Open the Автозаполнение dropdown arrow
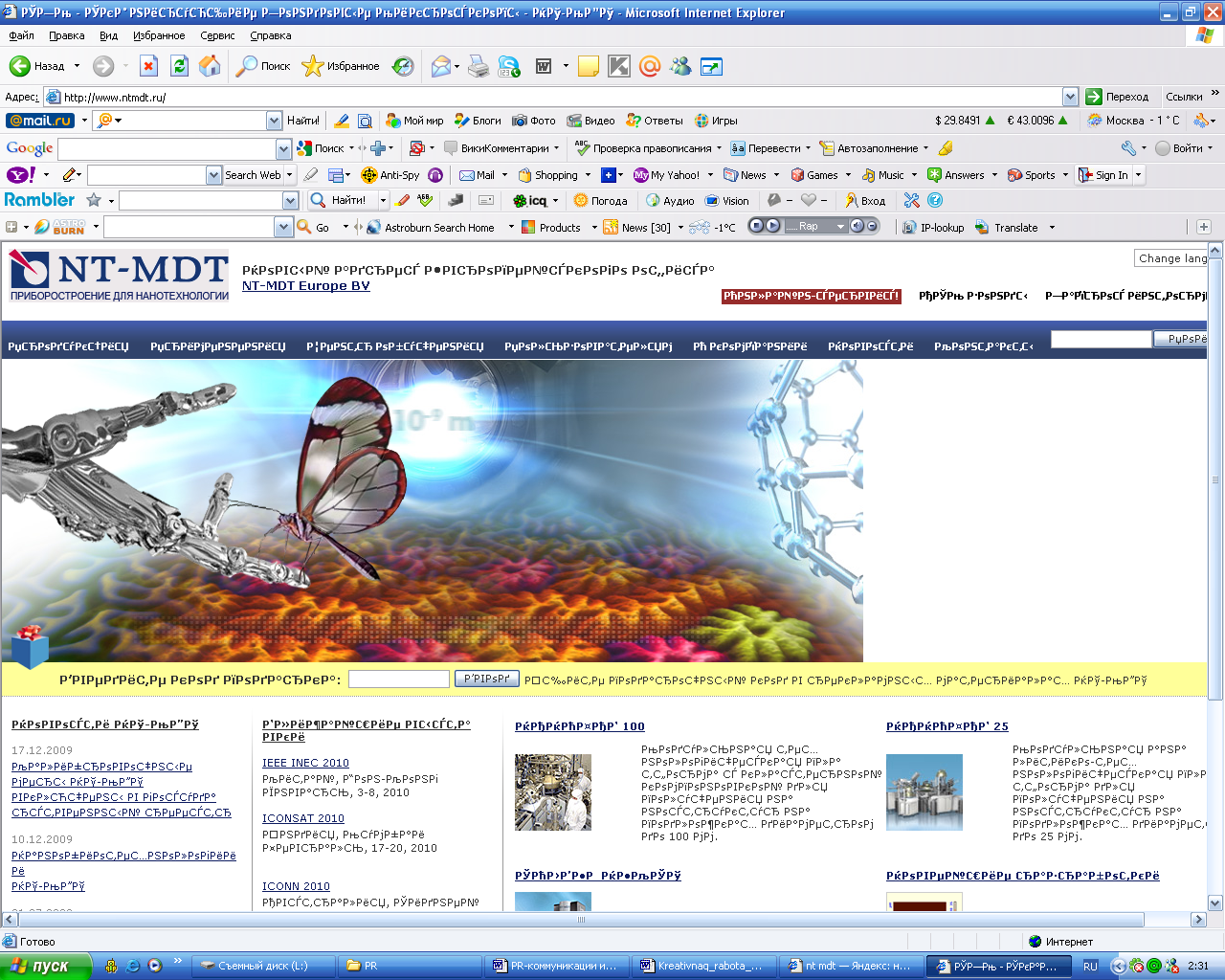The width and height of the screenshot is (1225, 980). point(925,148)
